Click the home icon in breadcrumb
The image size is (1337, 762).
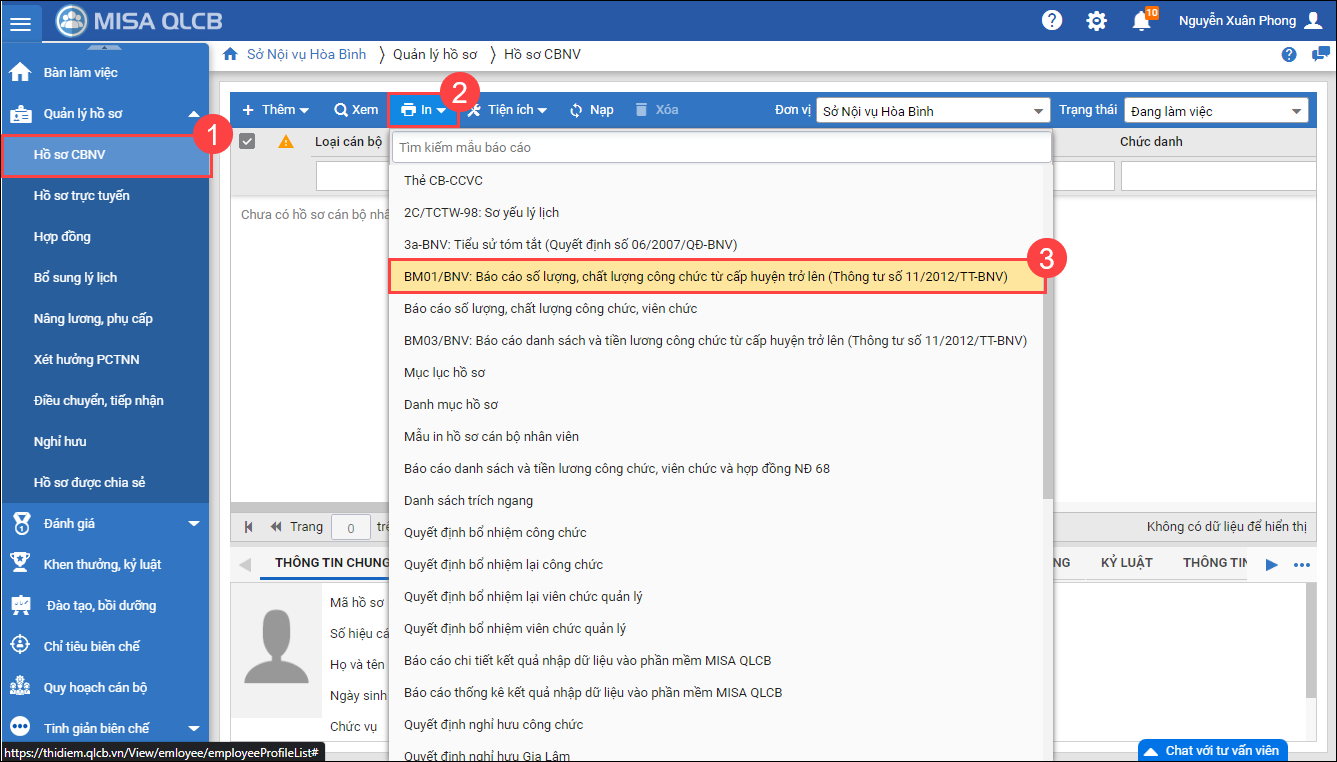(x=230, y=54)
